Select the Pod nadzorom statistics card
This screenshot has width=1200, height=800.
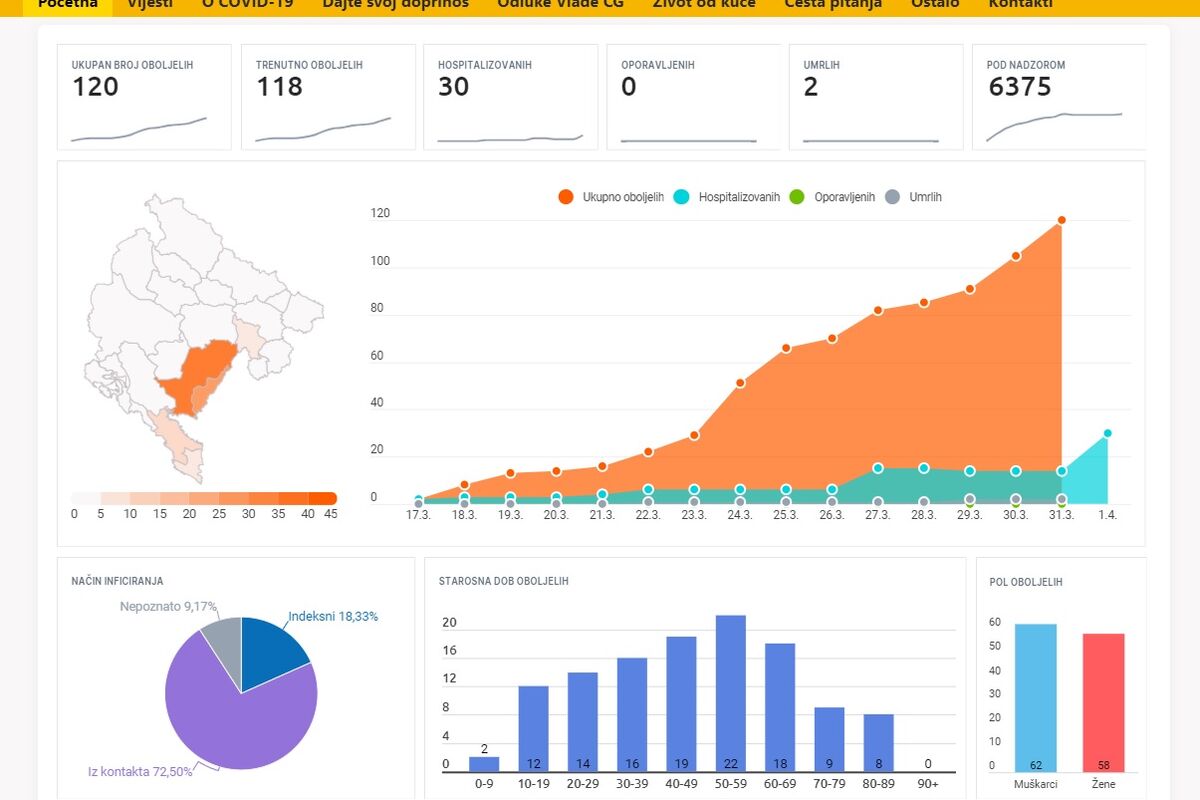(1058, 97)
